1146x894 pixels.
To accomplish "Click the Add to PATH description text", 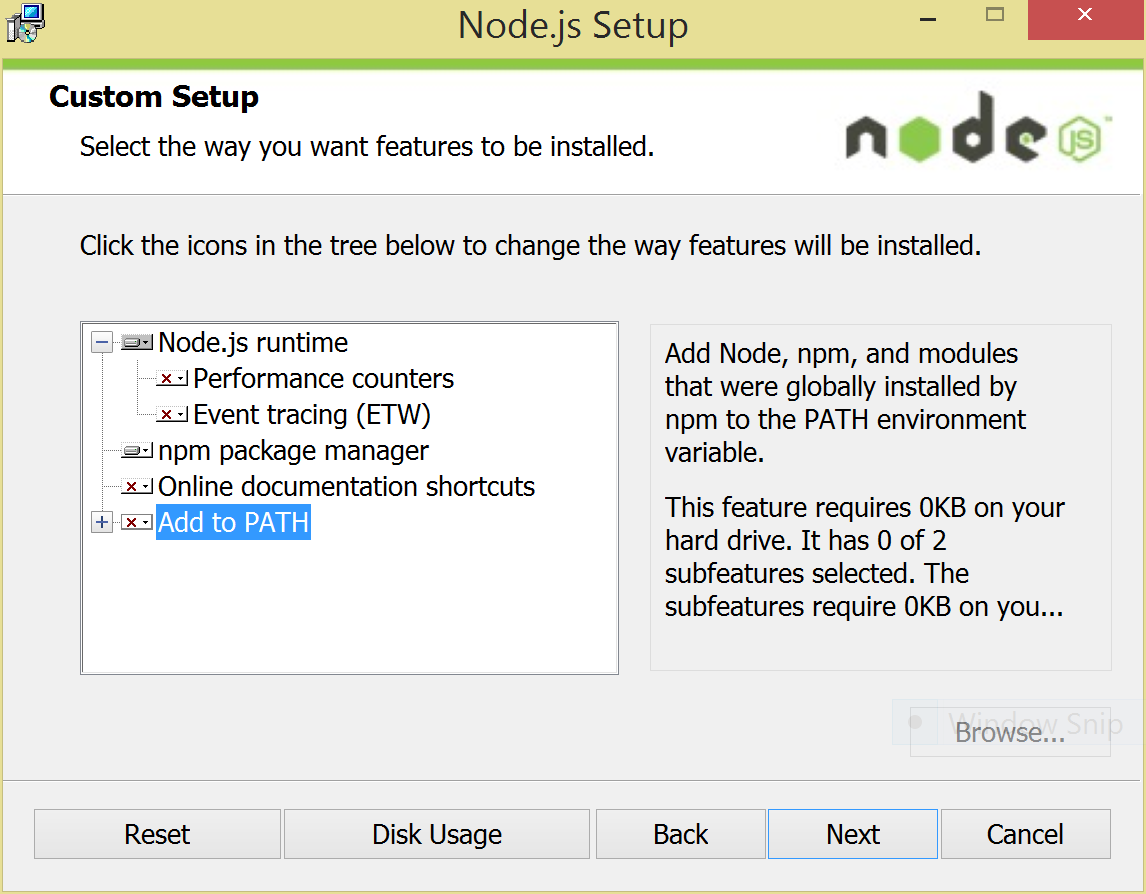I will click(846, 403).
